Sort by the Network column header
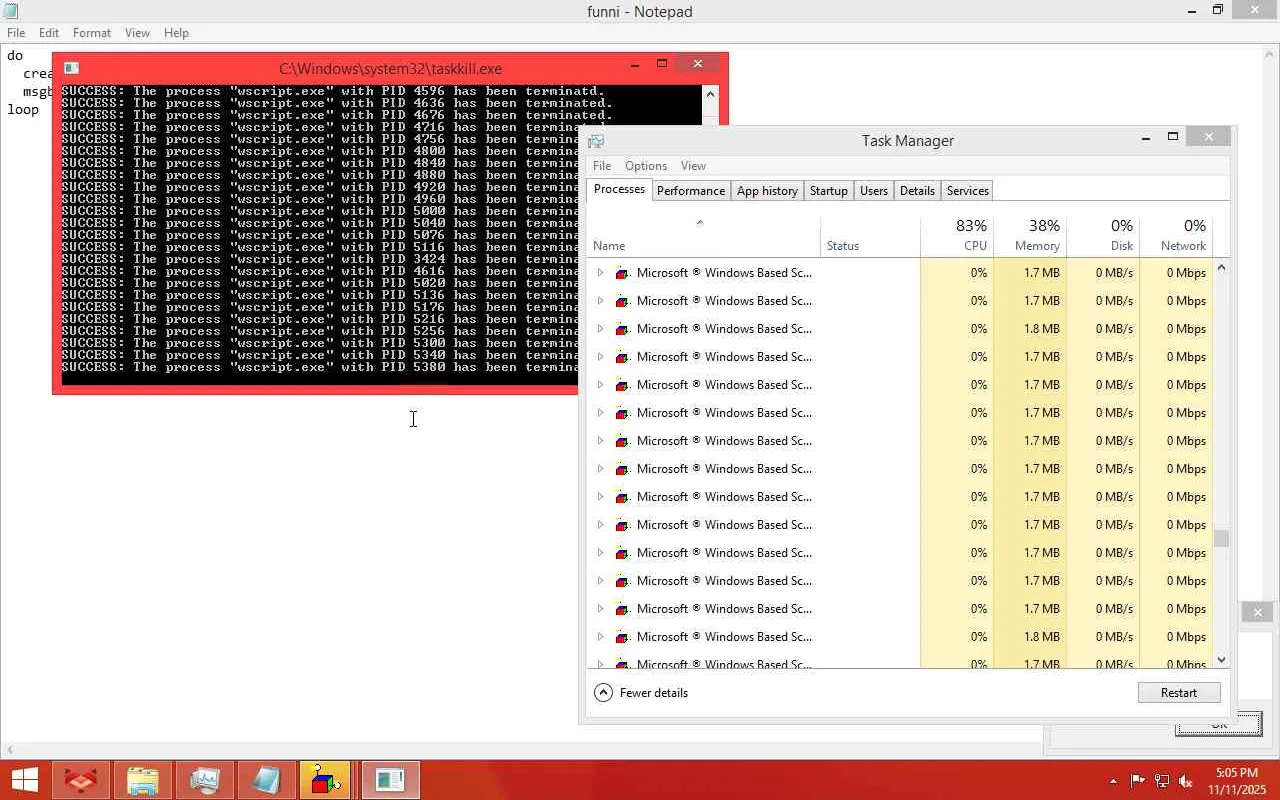Image resolution: width=1280 pixels, height=800 pixels. pyautogui.click(x=1176, y=236)
